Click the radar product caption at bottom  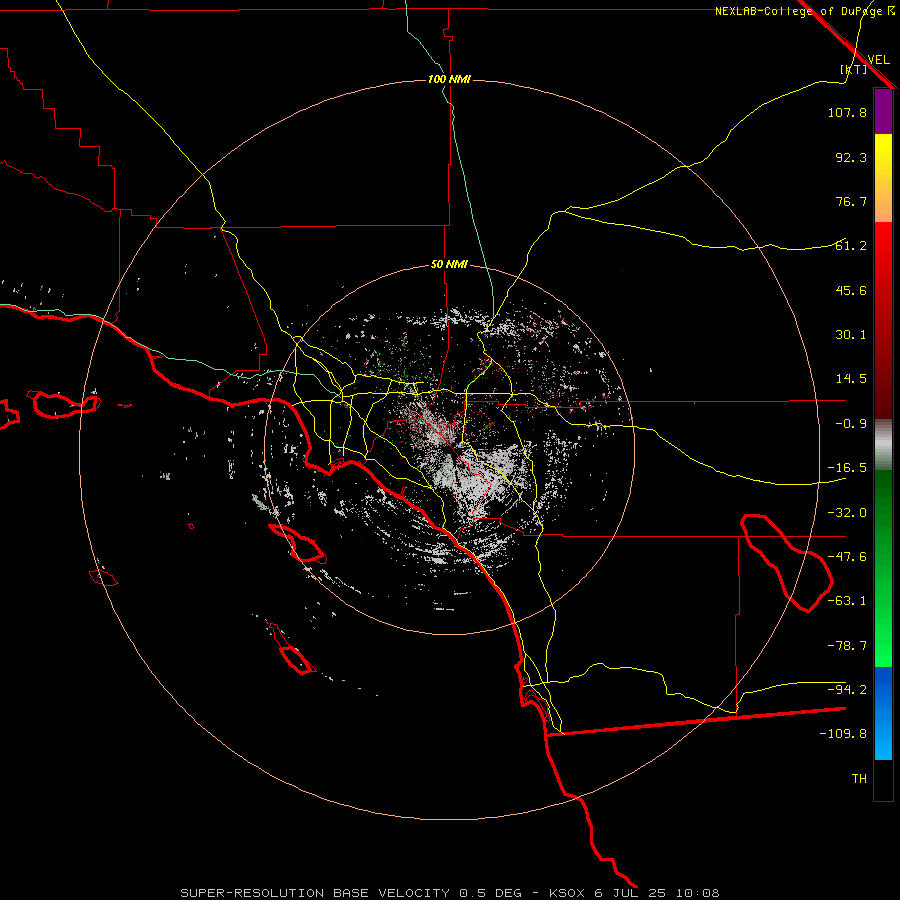click(x=450, y=893)
